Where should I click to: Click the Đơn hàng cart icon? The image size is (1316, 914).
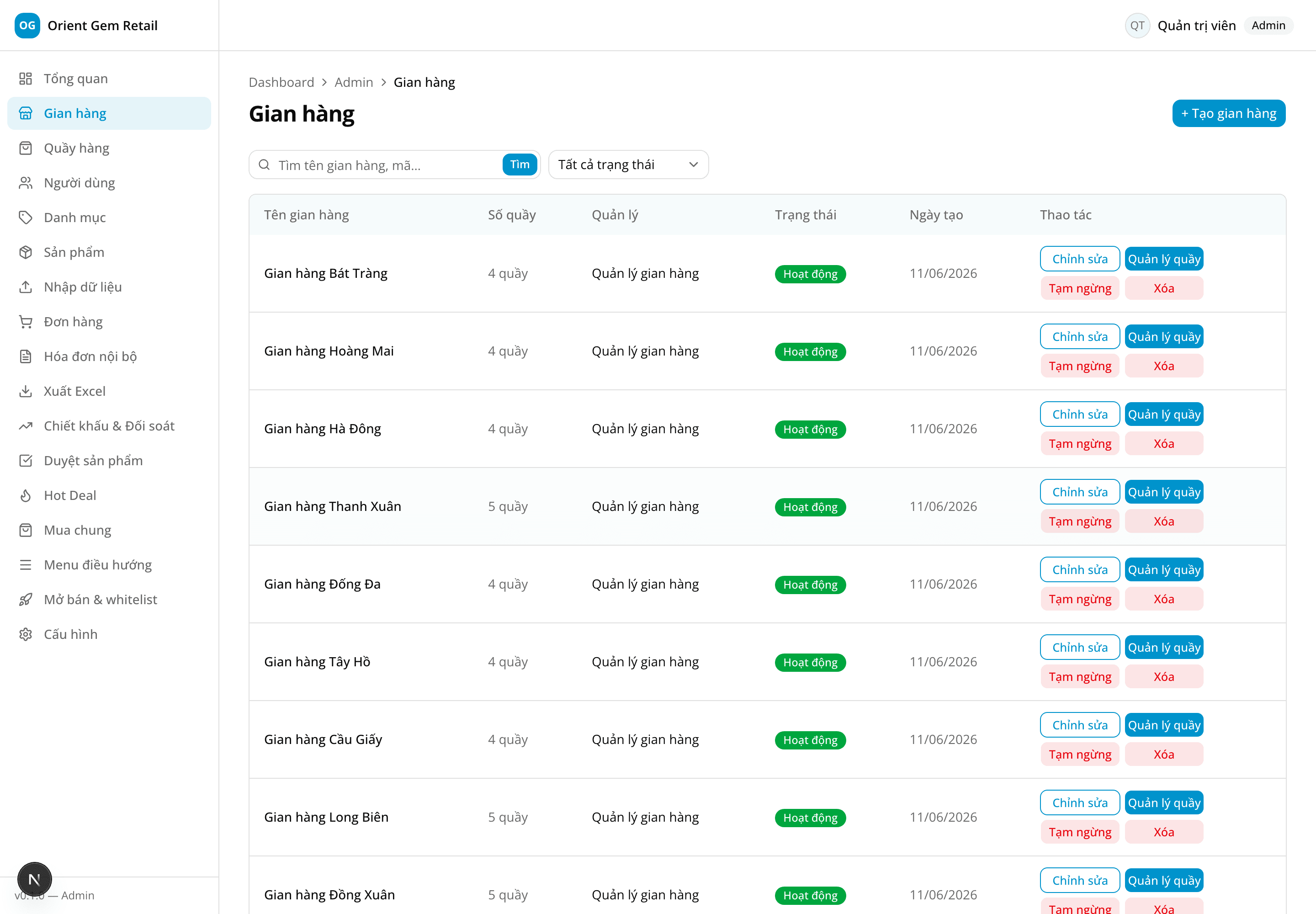pos(26,322)
